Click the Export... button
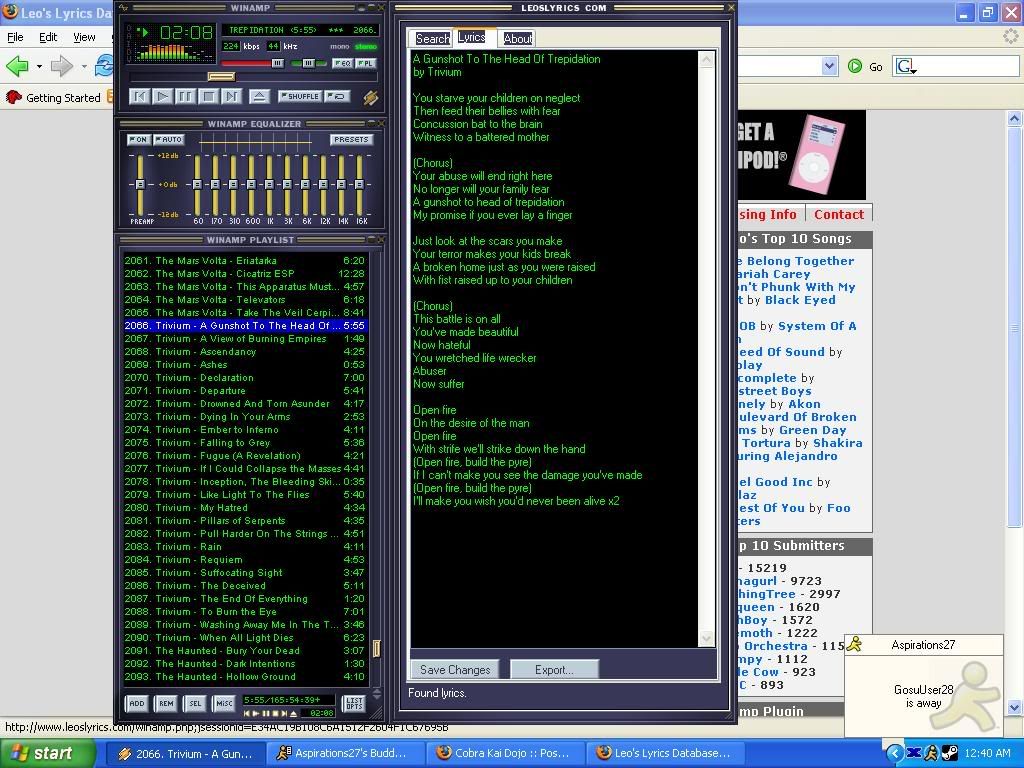Image resolution: width=1024 pixels, height=768 pixels. coord(554,669)
